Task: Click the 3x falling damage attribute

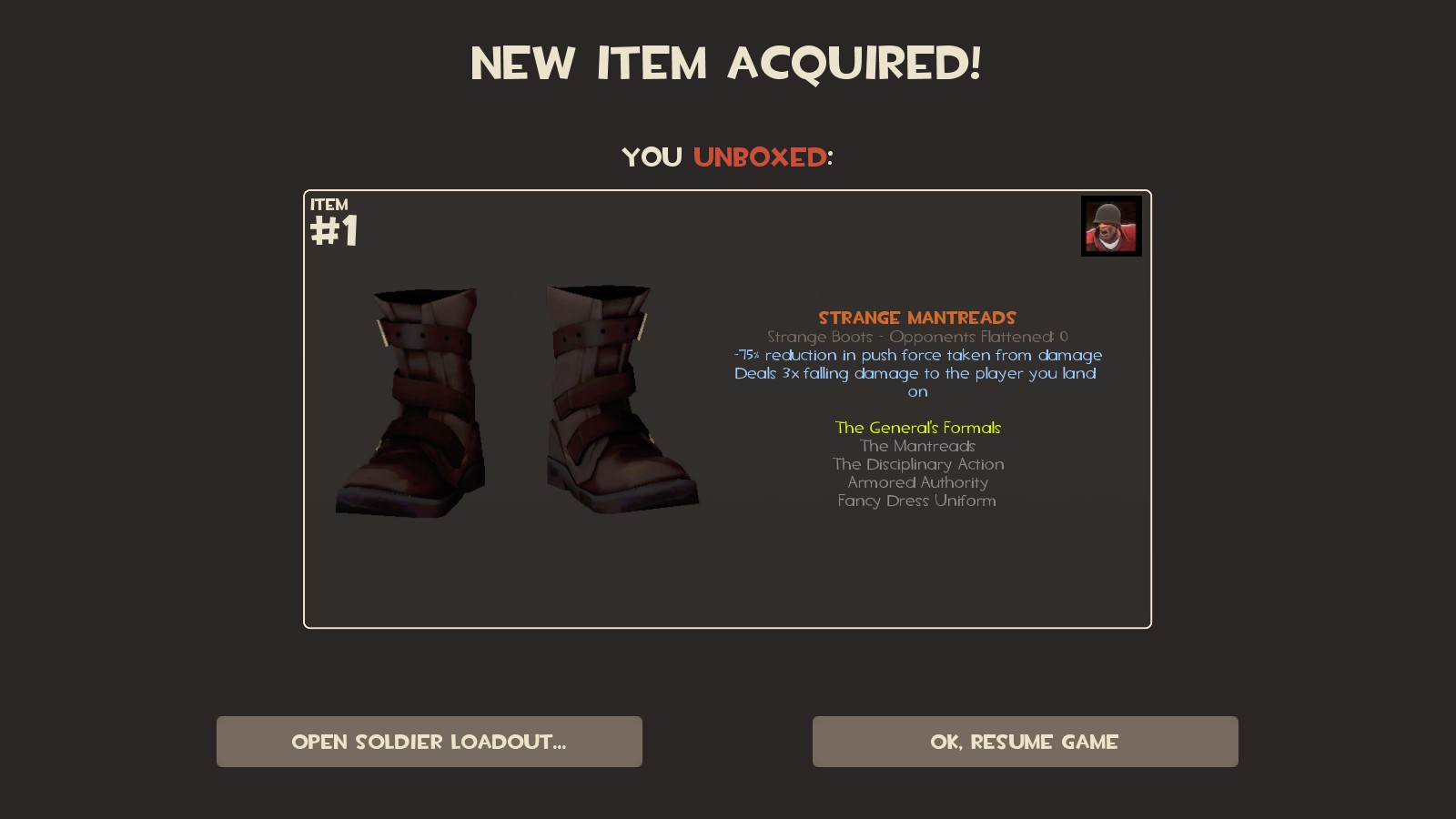Action: (x=917, y=382)
